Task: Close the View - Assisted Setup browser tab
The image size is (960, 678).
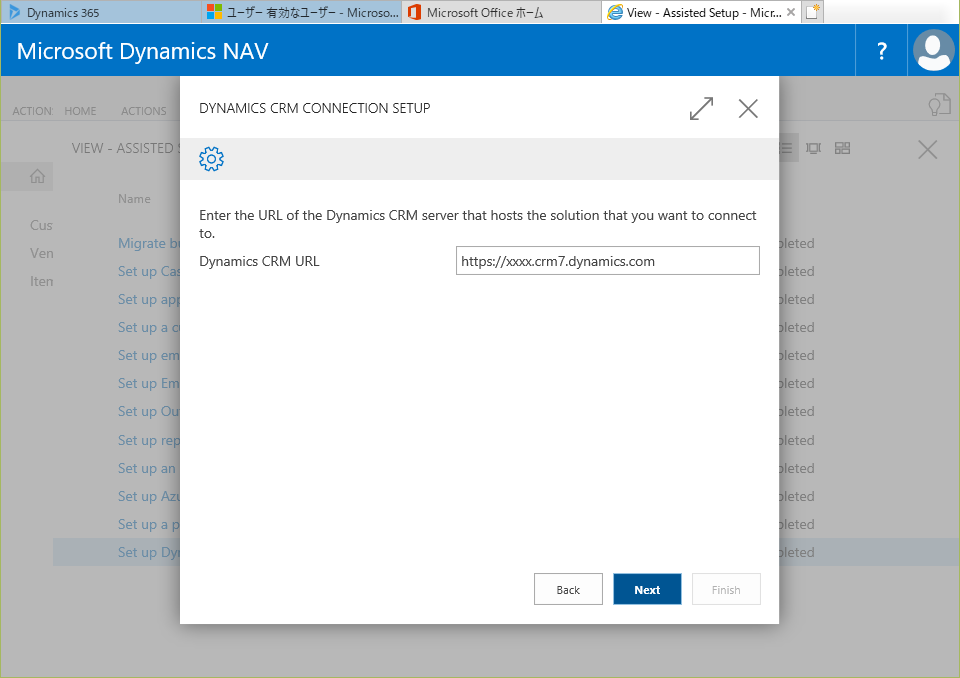Action: [x=791, y=12]
